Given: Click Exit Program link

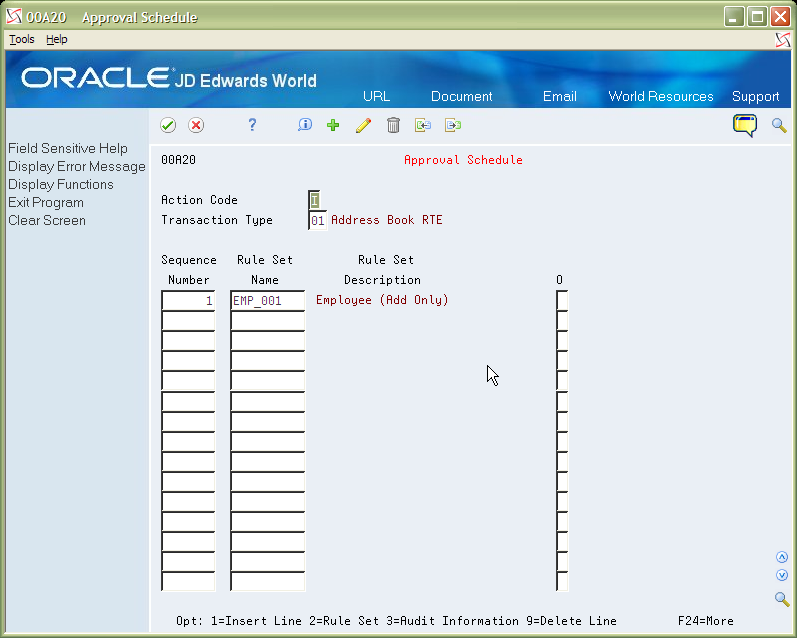Looking at the screenshot, I should (x=46, y=202).
